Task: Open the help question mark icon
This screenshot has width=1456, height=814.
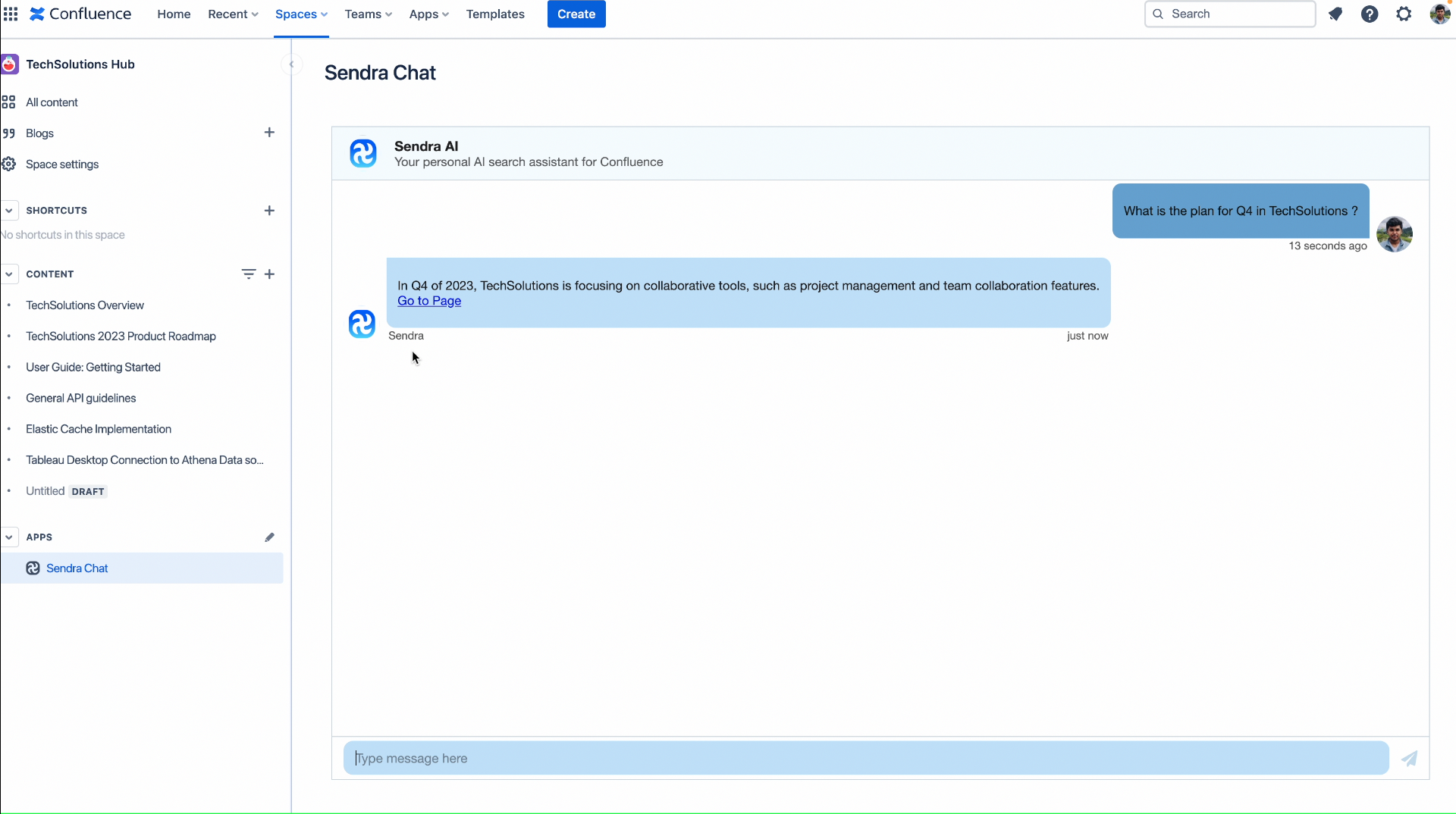Action: [x=1370, y=14]
